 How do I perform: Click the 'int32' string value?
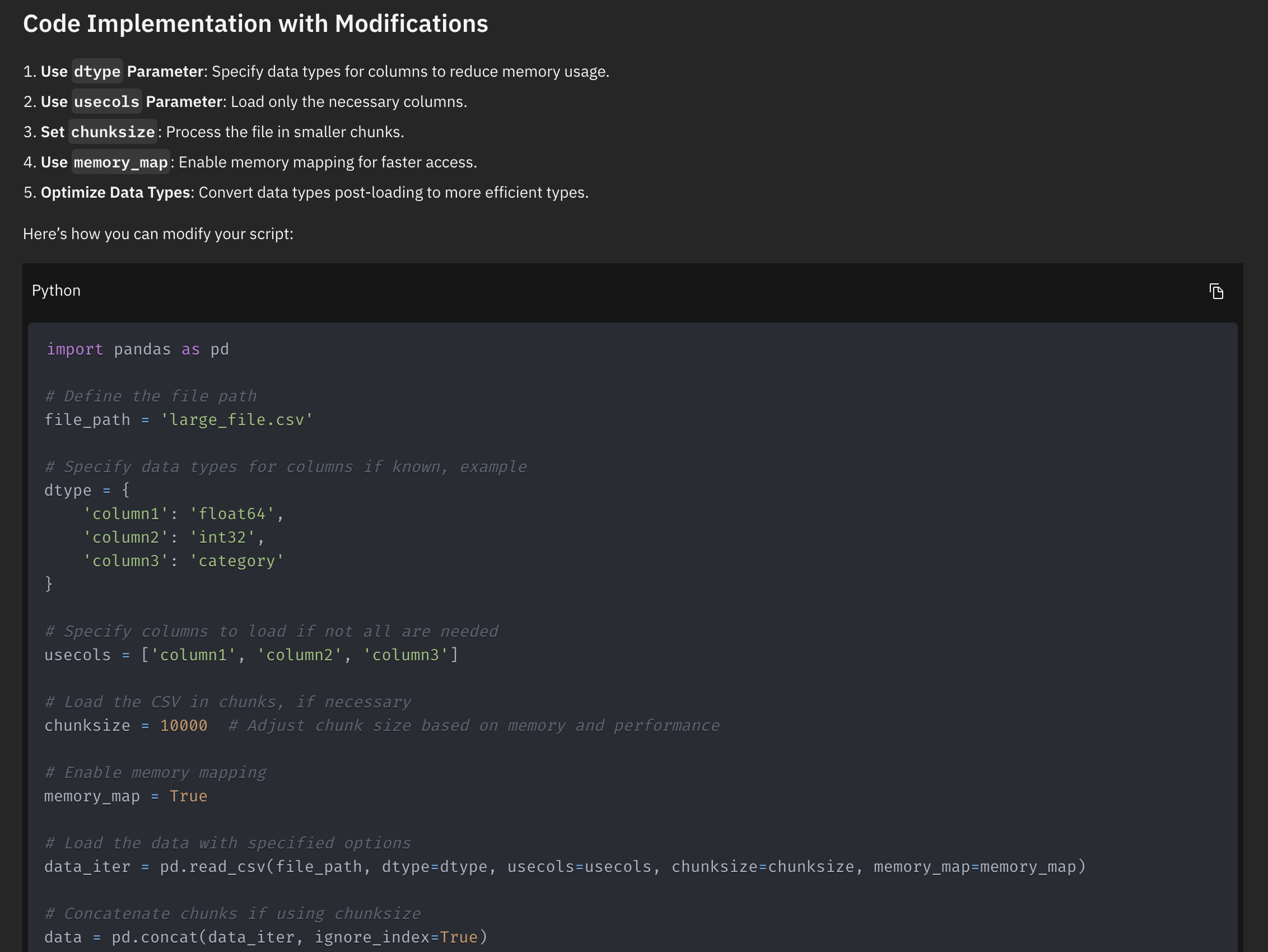tap(222, 537)
